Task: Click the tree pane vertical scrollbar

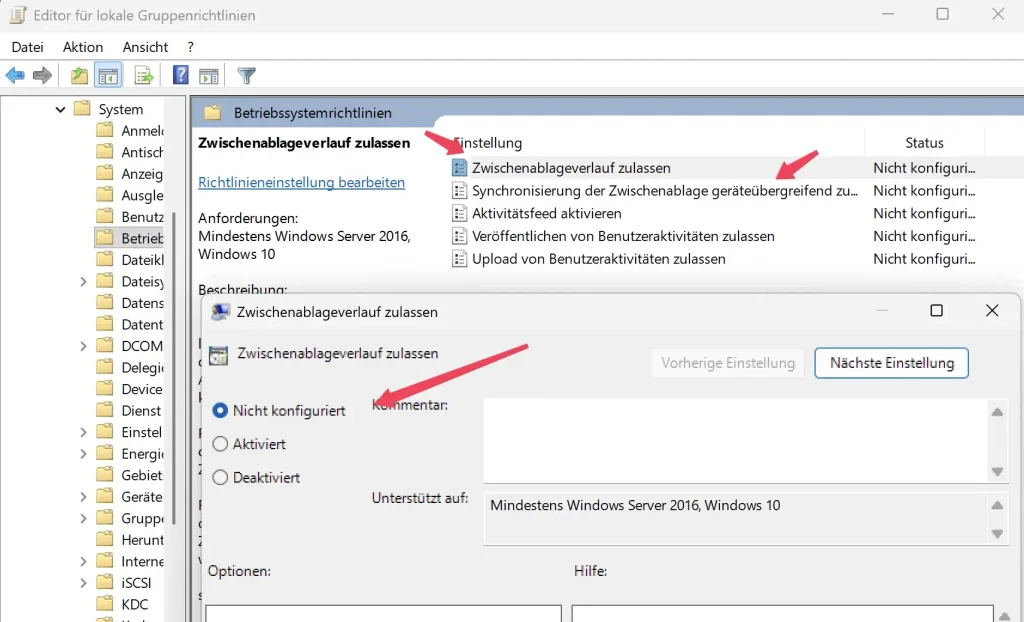Action: pos(173,368)
